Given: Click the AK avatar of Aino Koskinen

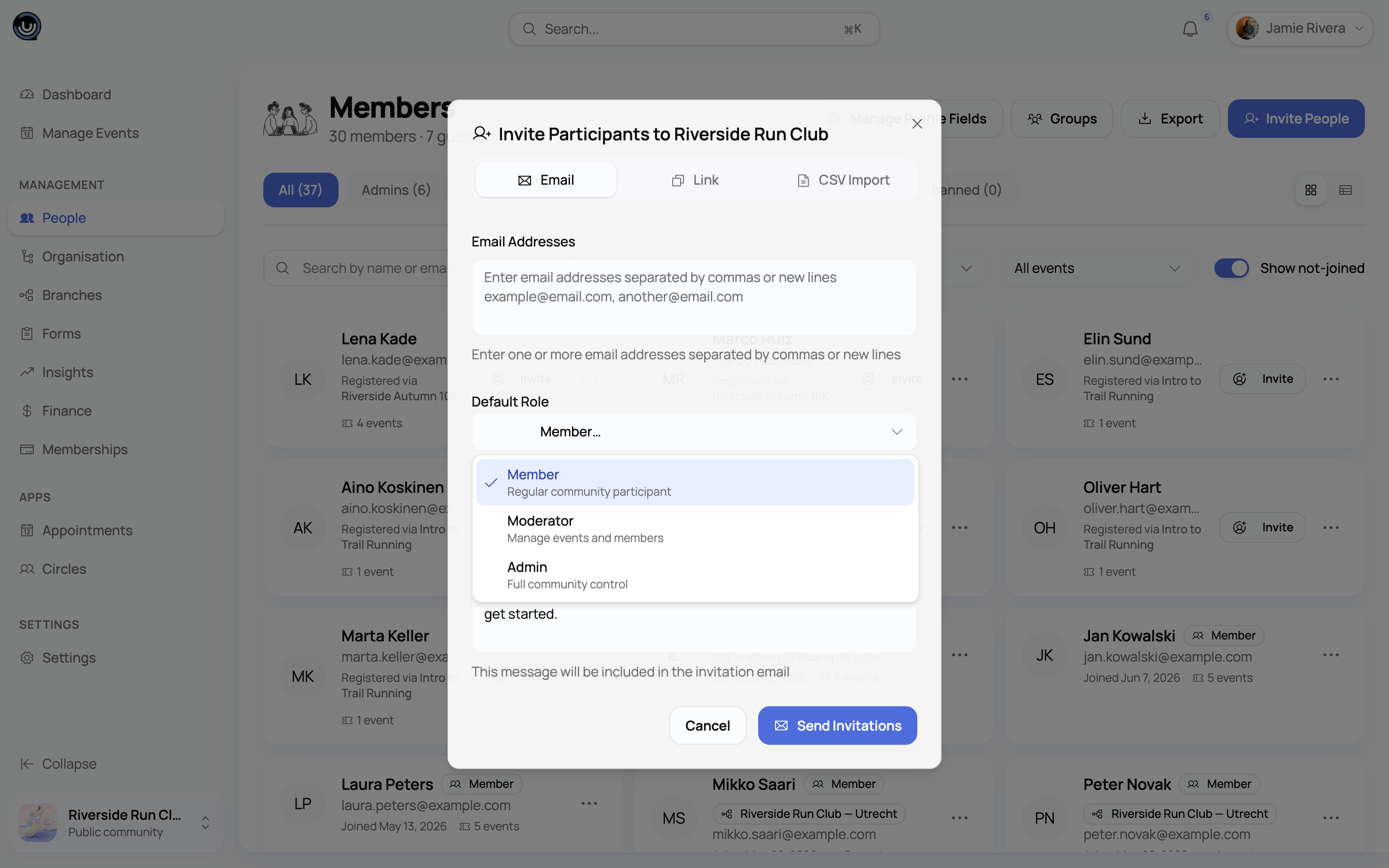Looking at the screenshot, I should [302, 528].
